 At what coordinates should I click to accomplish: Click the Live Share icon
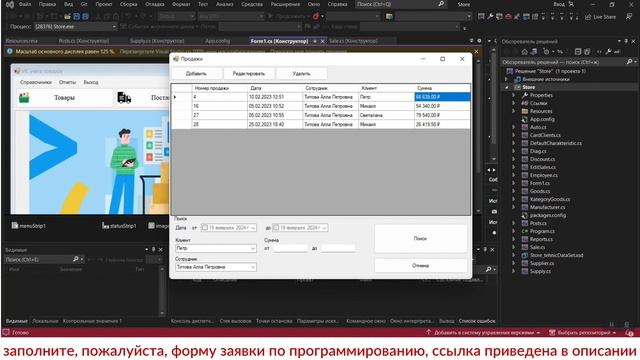588,17
